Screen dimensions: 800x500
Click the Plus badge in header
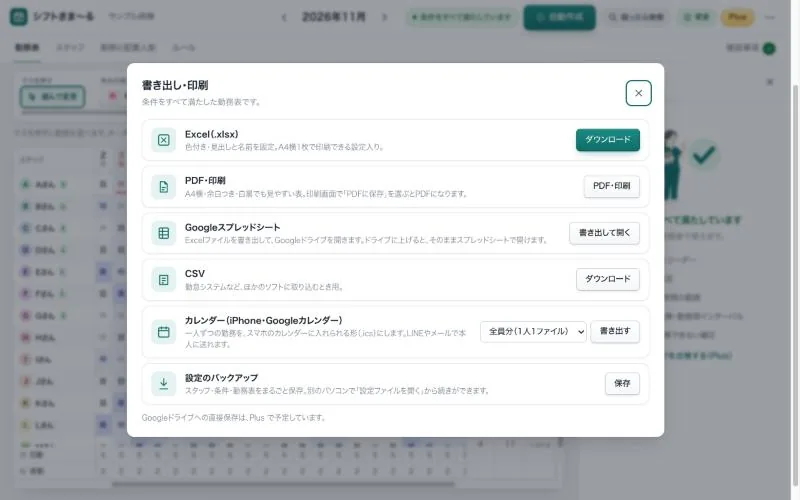tap(737, 17)
